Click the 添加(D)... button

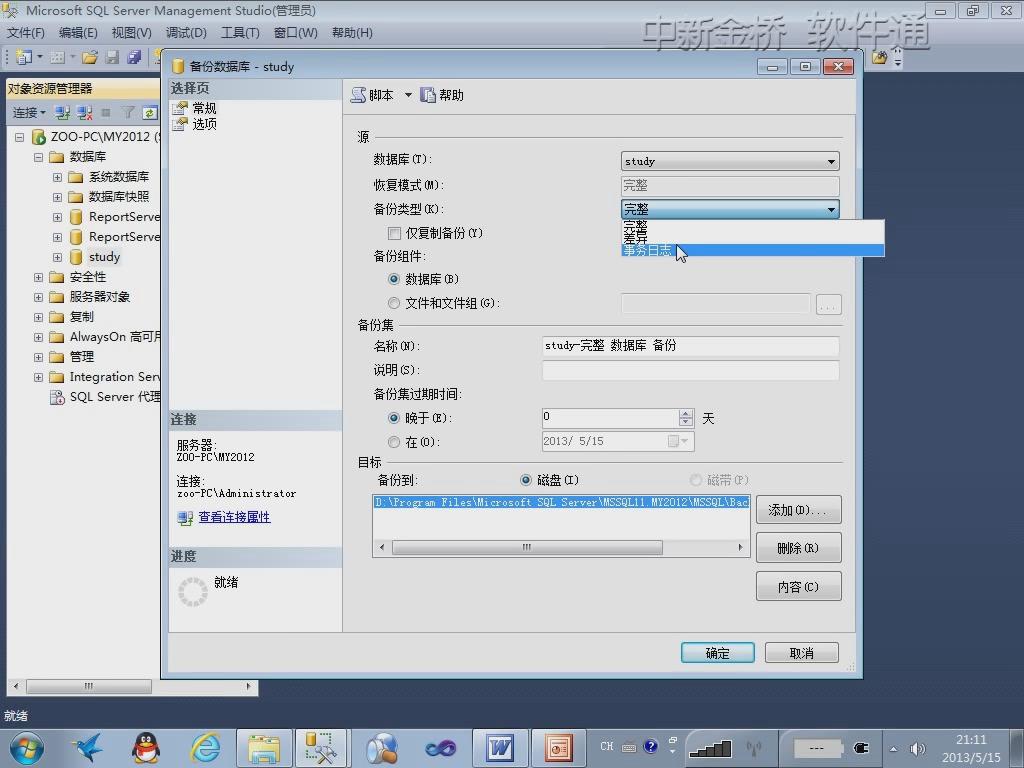click(798, 510)
